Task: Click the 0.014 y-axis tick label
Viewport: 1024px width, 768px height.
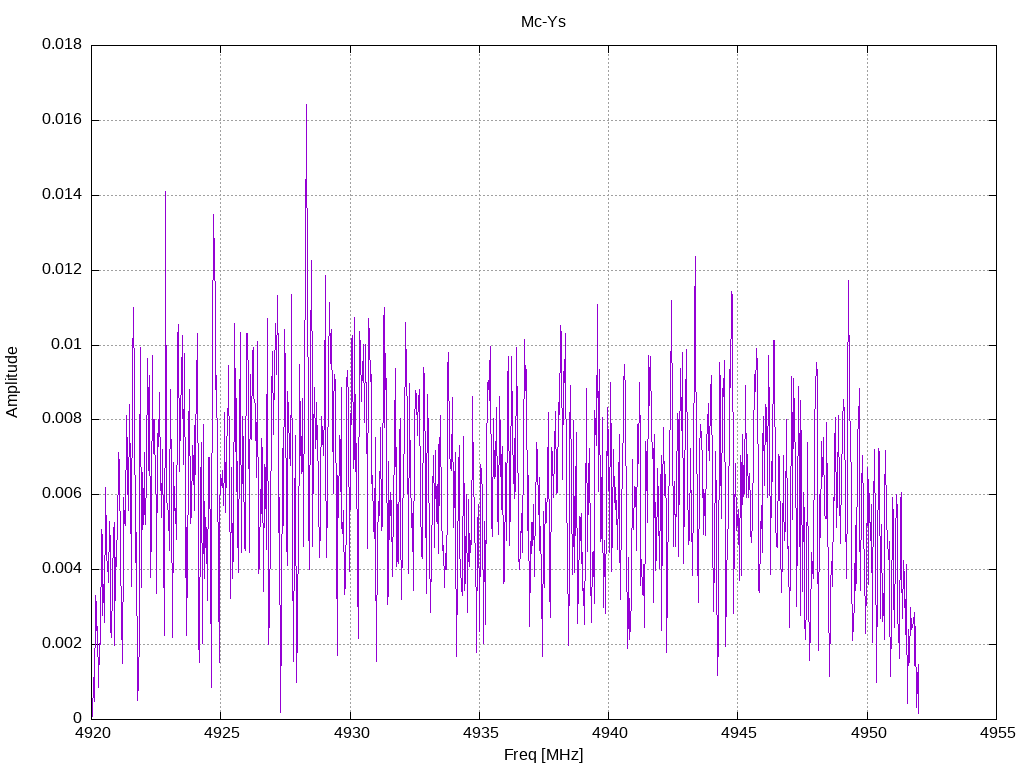Action: tap(62, 194)
